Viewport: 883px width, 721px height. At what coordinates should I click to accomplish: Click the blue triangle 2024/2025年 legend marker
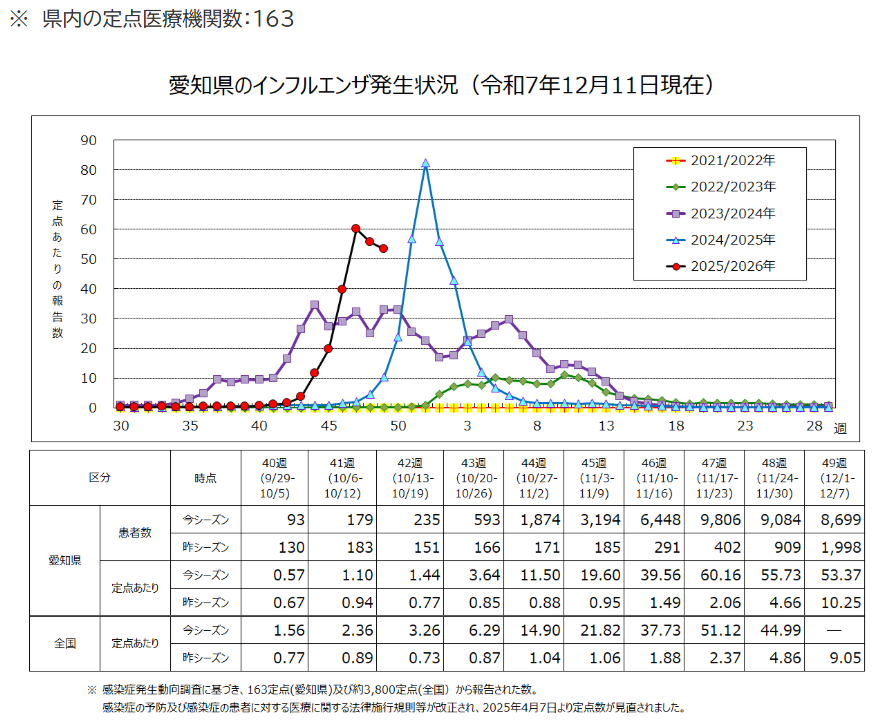(676, 241)
